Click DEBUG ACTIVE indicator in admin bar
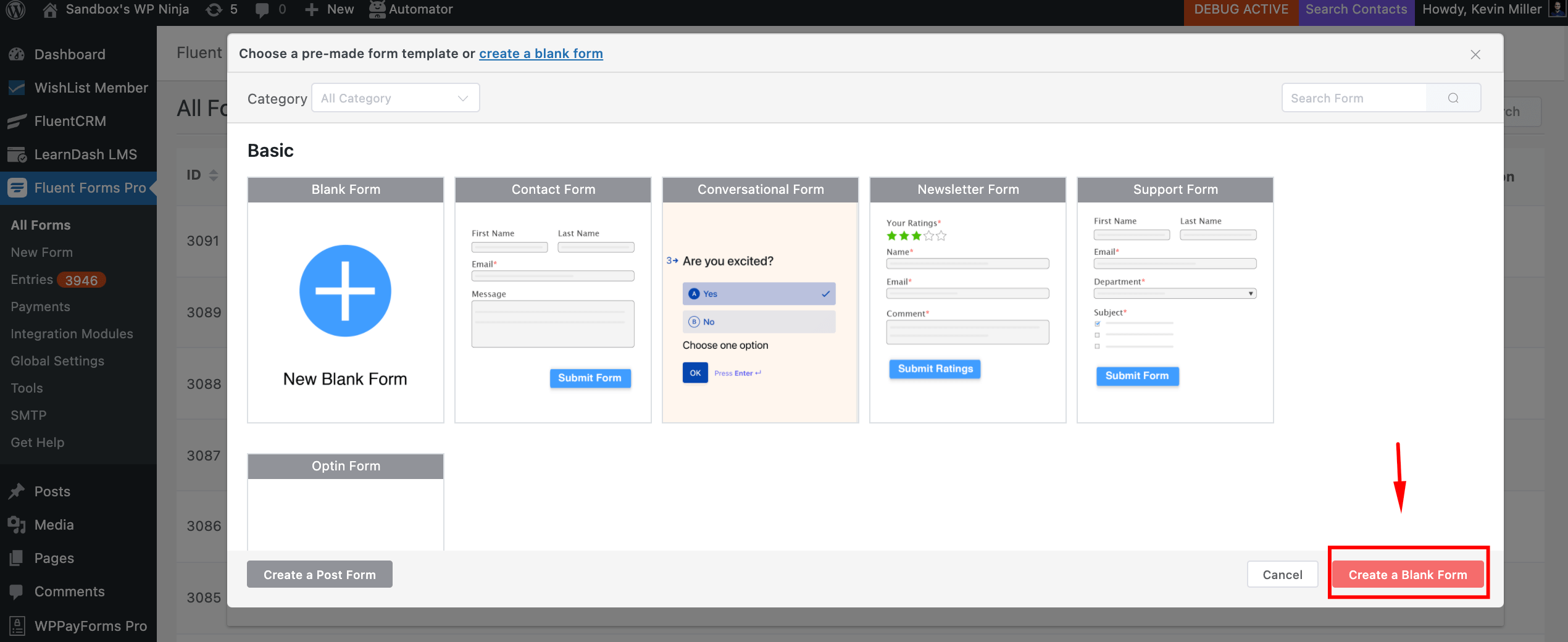Screen dimensions: 1568x642 (1241, 9)
